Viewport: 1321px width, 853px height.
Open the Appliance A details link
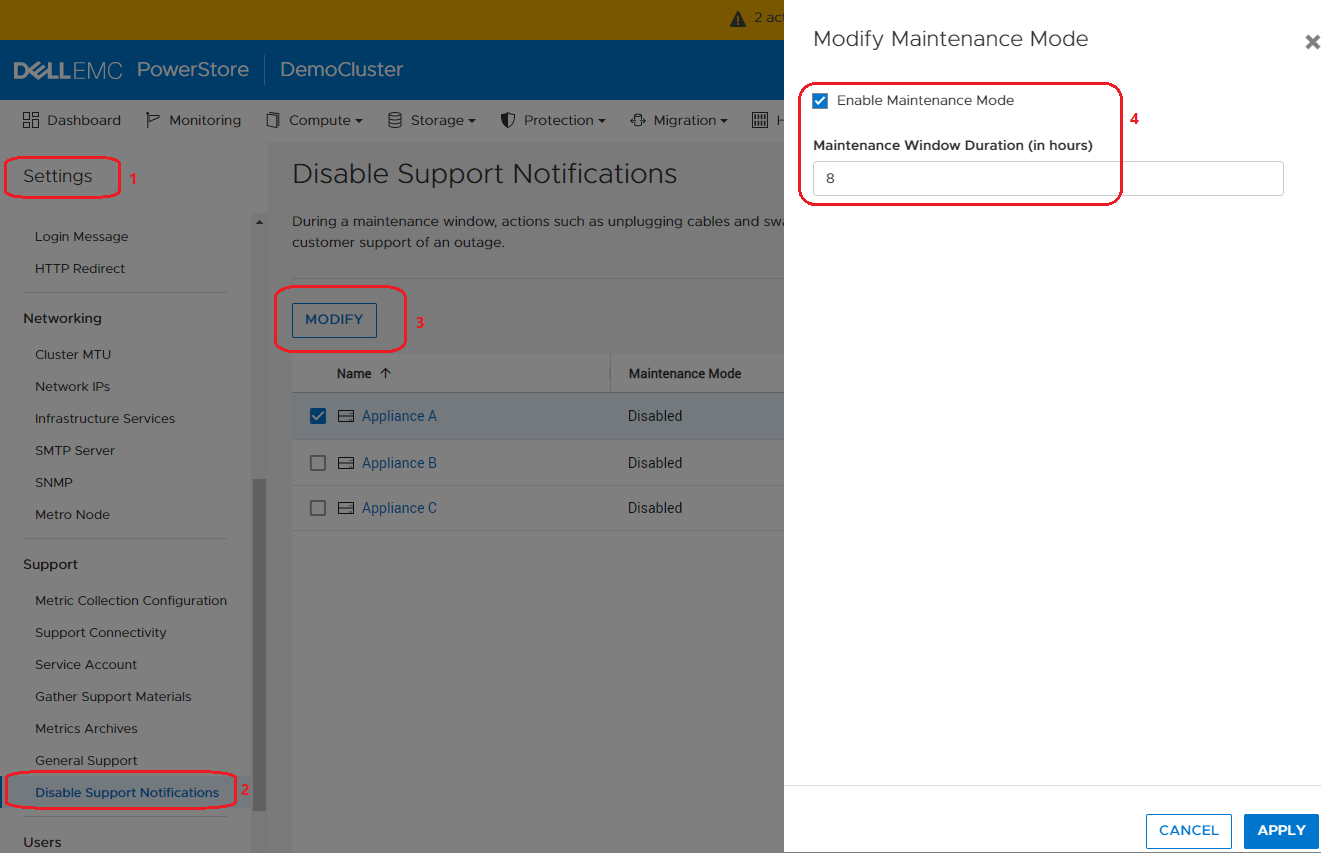point(399,415)
